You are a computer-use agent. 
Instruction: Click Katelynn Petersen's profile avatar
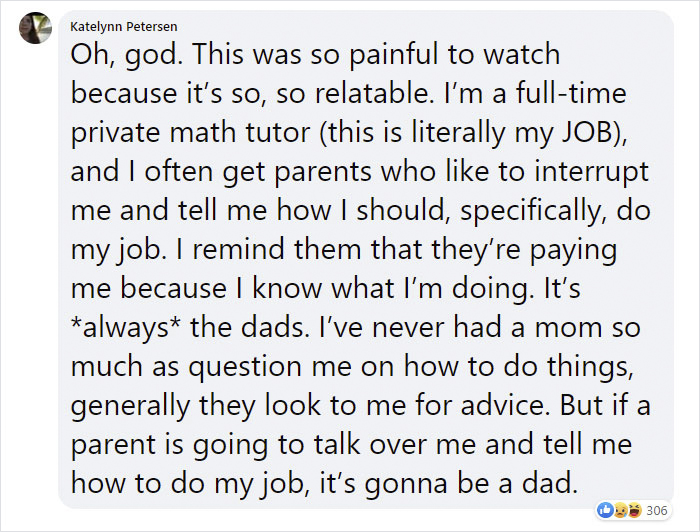pos(35,28)
